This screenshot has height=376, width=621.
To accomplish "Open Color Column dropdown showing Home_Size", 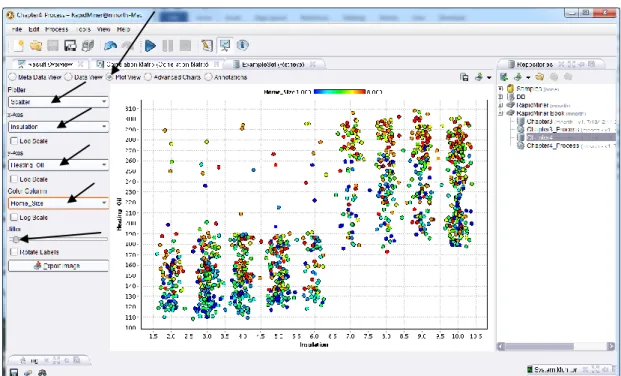I will tap(58, 203).
